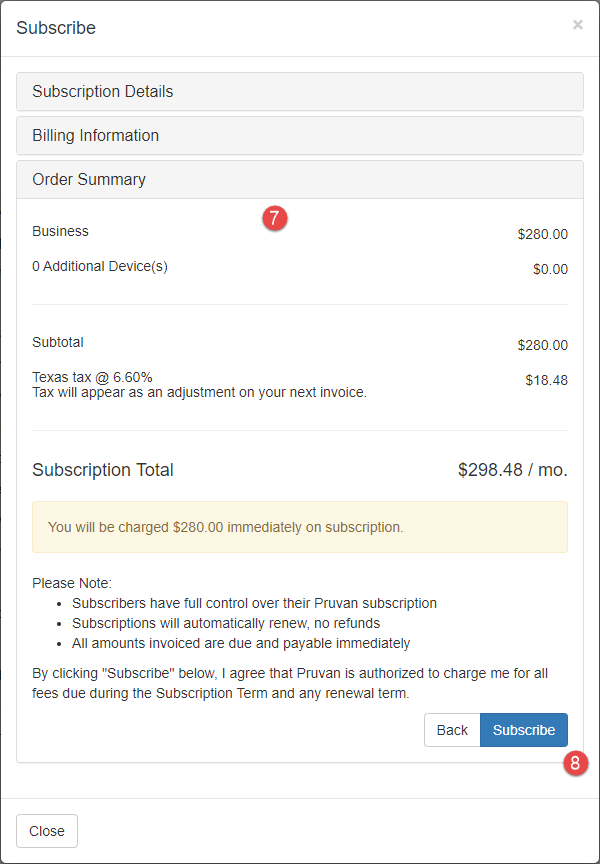
Task: Click the Close button at the bottom
Action: point(47,831)
